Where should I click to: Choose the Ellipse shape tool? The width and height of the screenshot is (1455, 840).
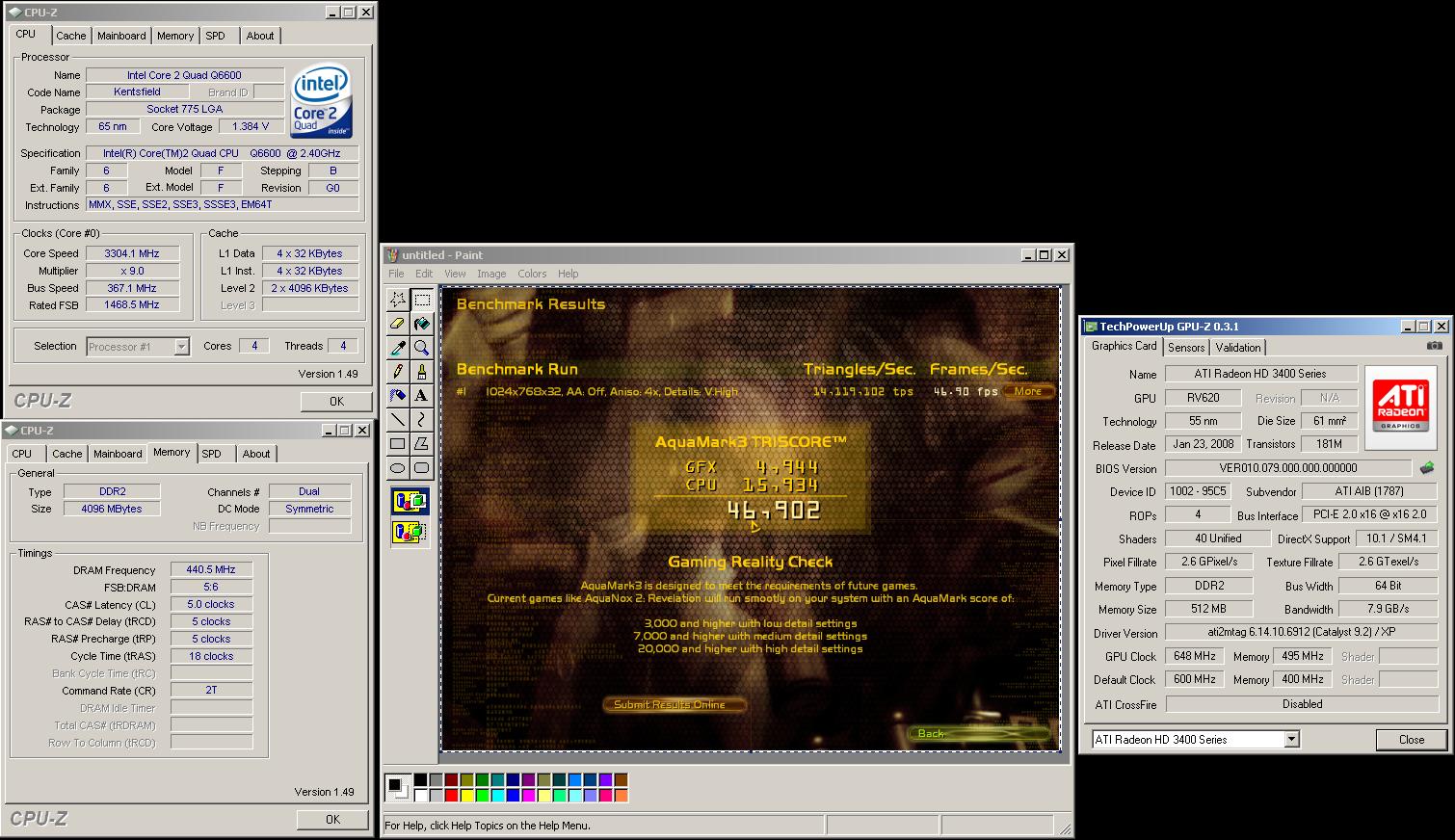(x=398, y=468)
